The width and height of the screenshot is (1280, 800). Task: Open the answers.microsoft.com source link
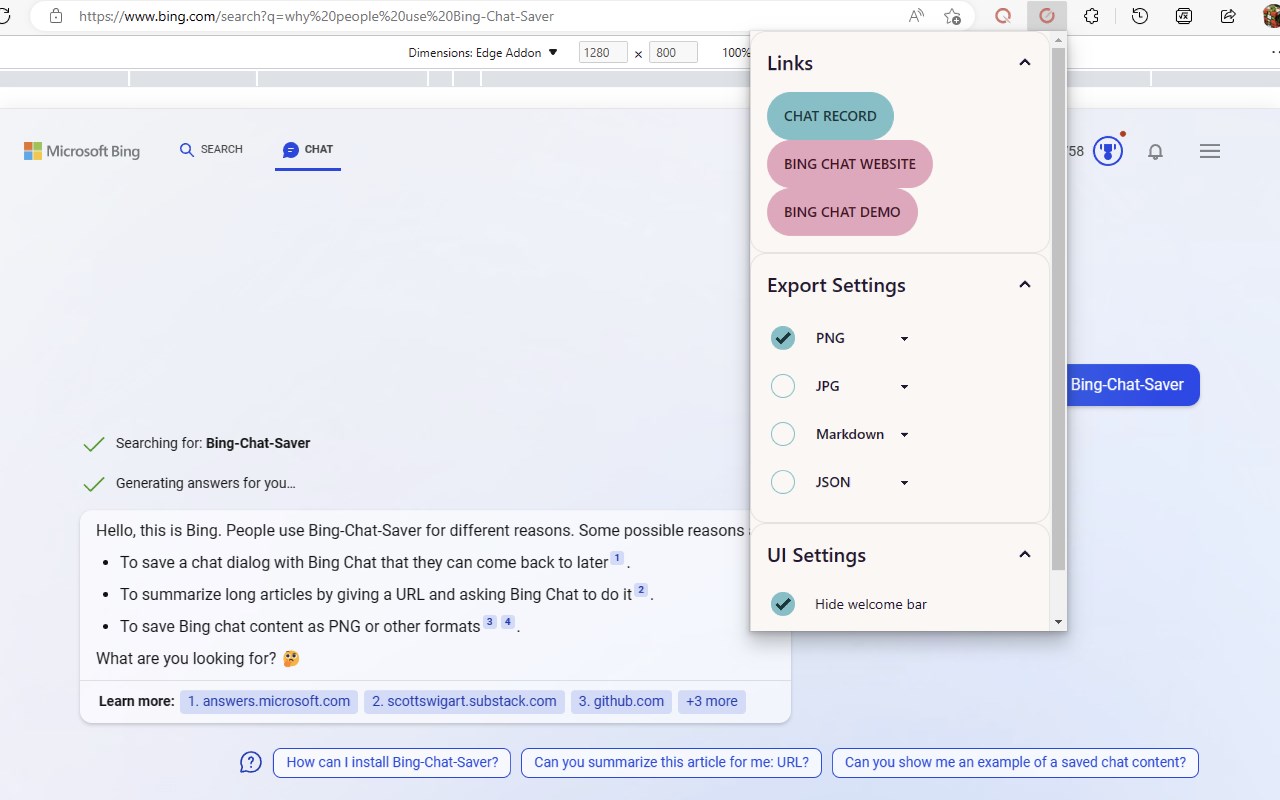[269, 701]
